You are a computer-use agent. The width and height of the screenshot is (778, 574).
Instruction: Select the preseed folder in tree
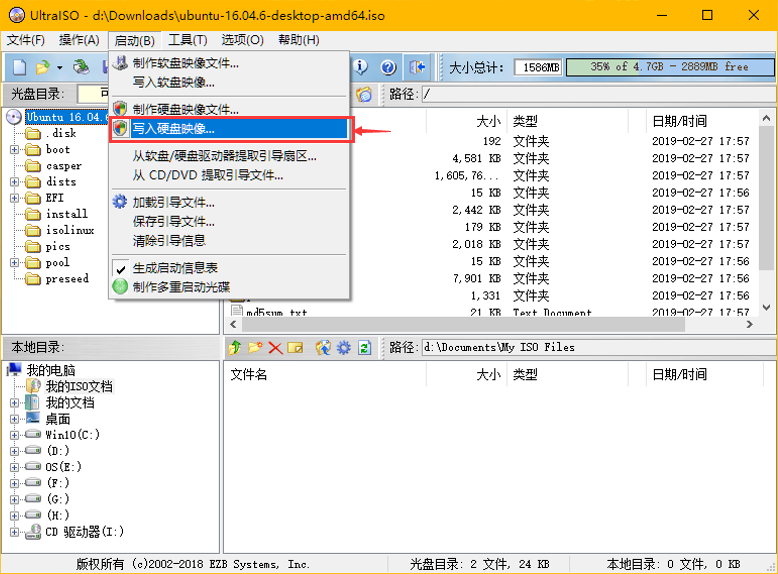[67, 279]
